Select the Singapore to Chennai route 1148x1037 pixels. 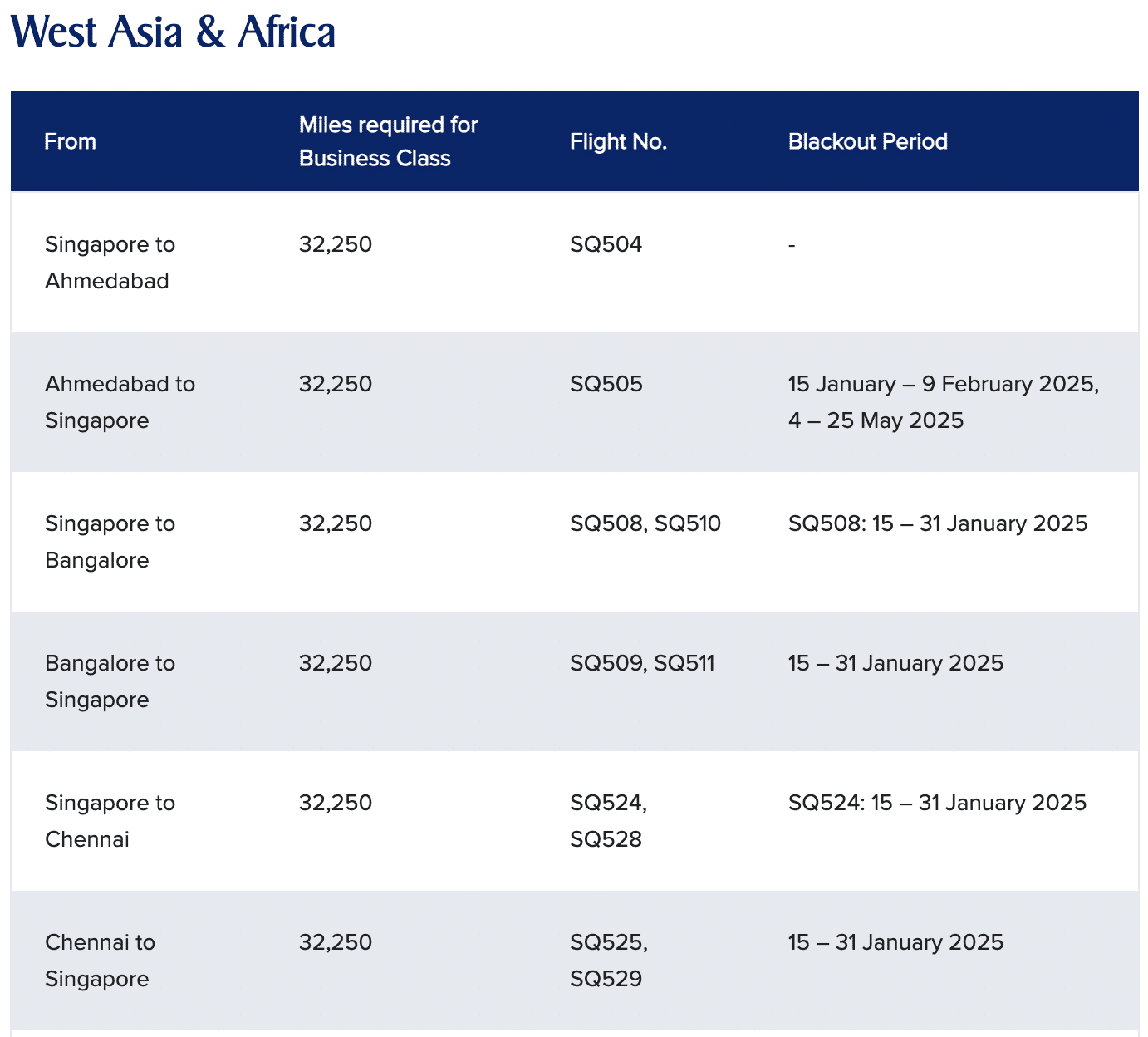tap(110, 821)
